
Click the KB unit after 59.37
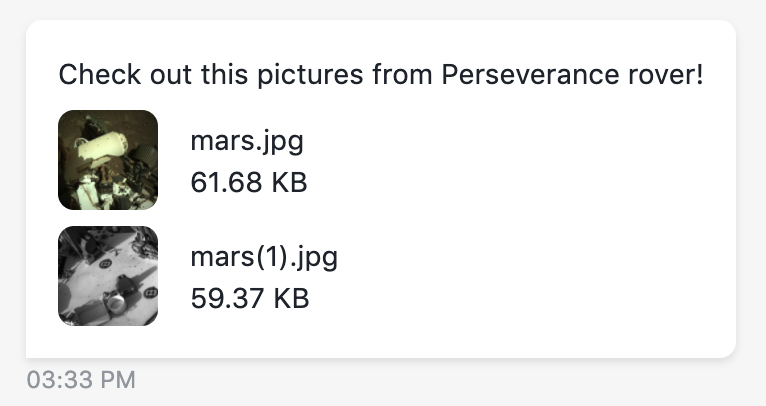tap(291, 299)
